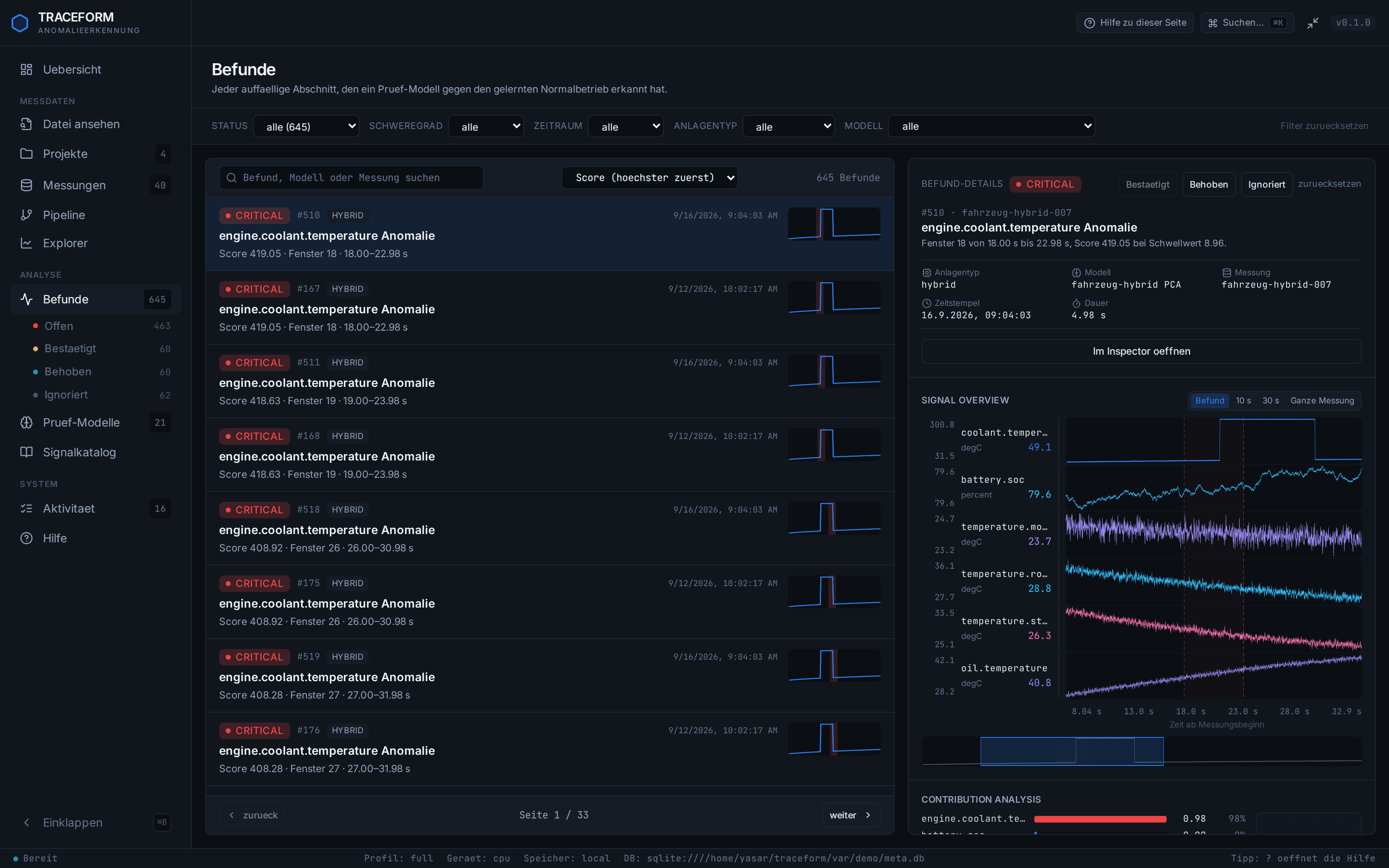Screen dimensions: 1389x868
Task: Click the Einklappen chevron icon
Action: pos(26,823)
